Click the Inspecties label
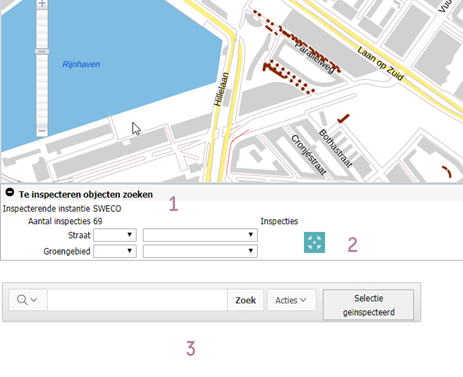This screenshot has height=377, width=463. 279,221
